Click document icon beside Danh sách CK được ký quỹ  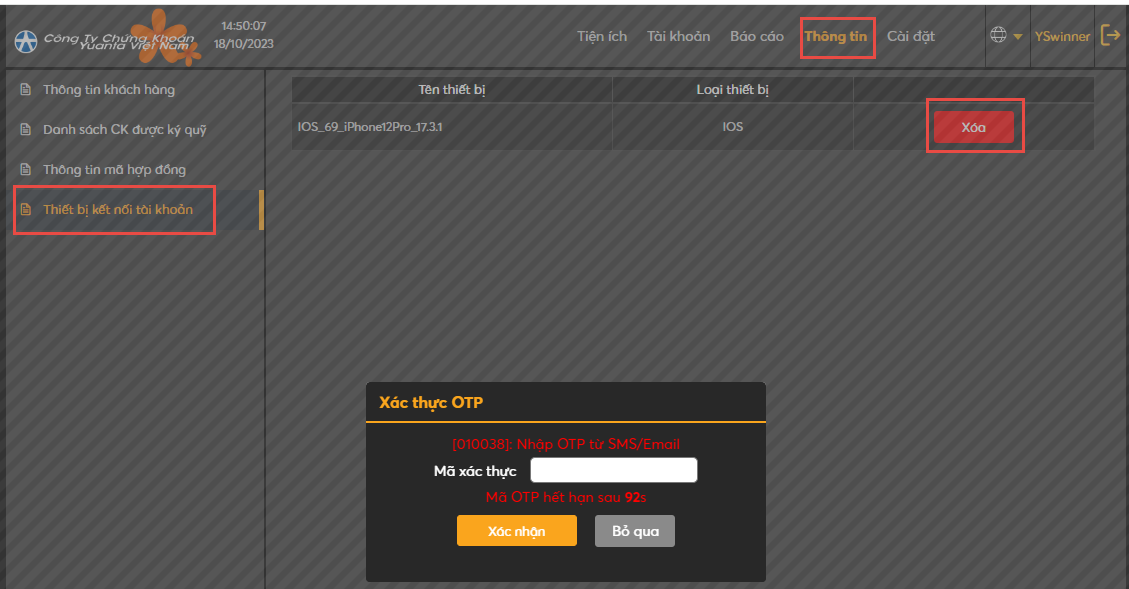click(26, 130)
